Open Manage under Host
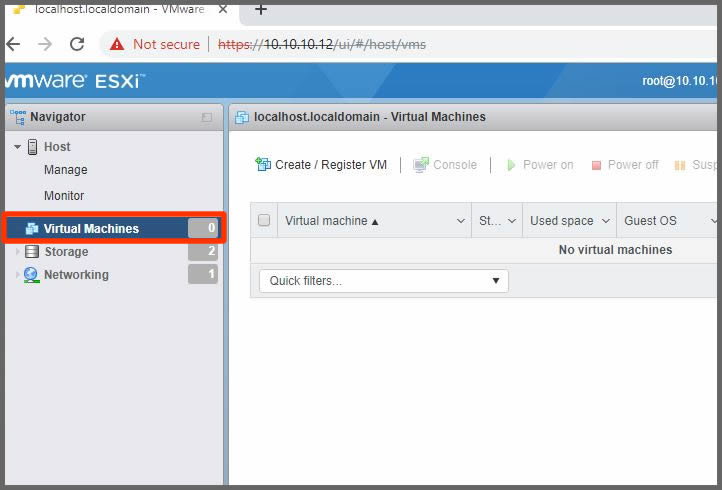This screenshot has width=722, height=490. pos(65,170)
